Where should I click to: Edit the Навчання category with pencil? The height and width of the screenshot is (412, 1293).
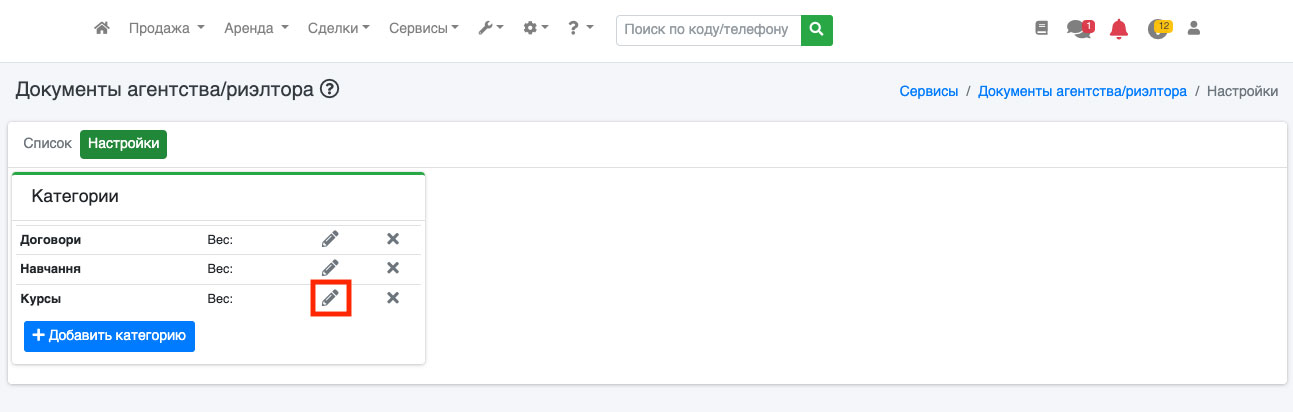pyautogui.click(x=330, y=268)
